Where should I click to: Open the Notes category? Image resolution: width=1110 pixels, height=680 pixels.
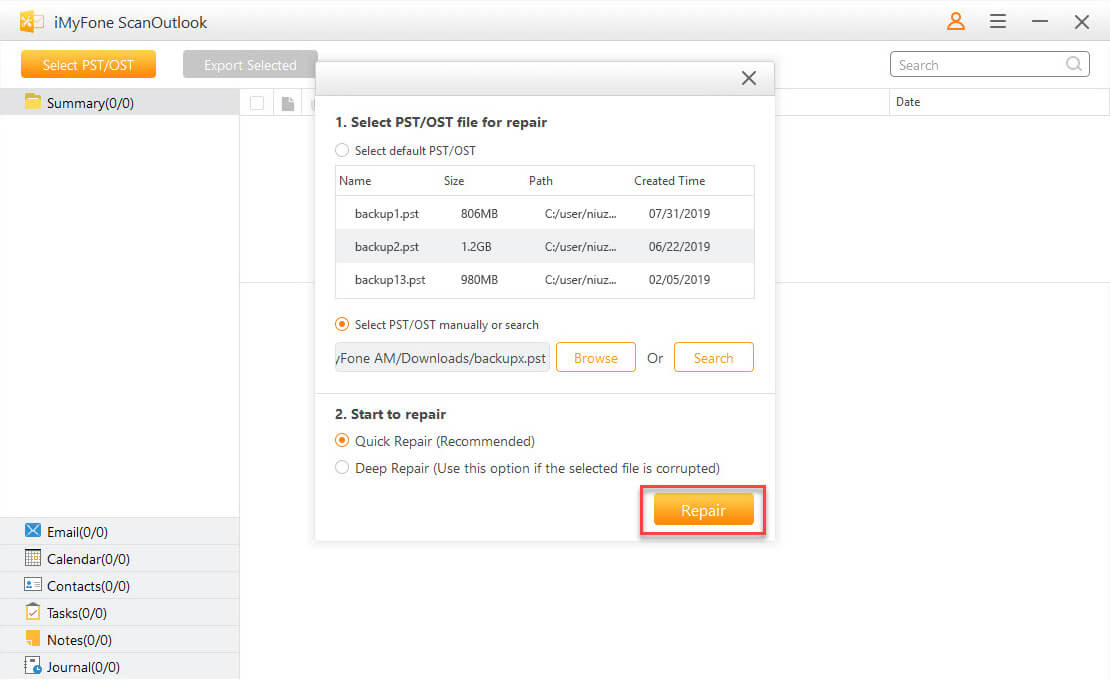(x=79, y=640)
